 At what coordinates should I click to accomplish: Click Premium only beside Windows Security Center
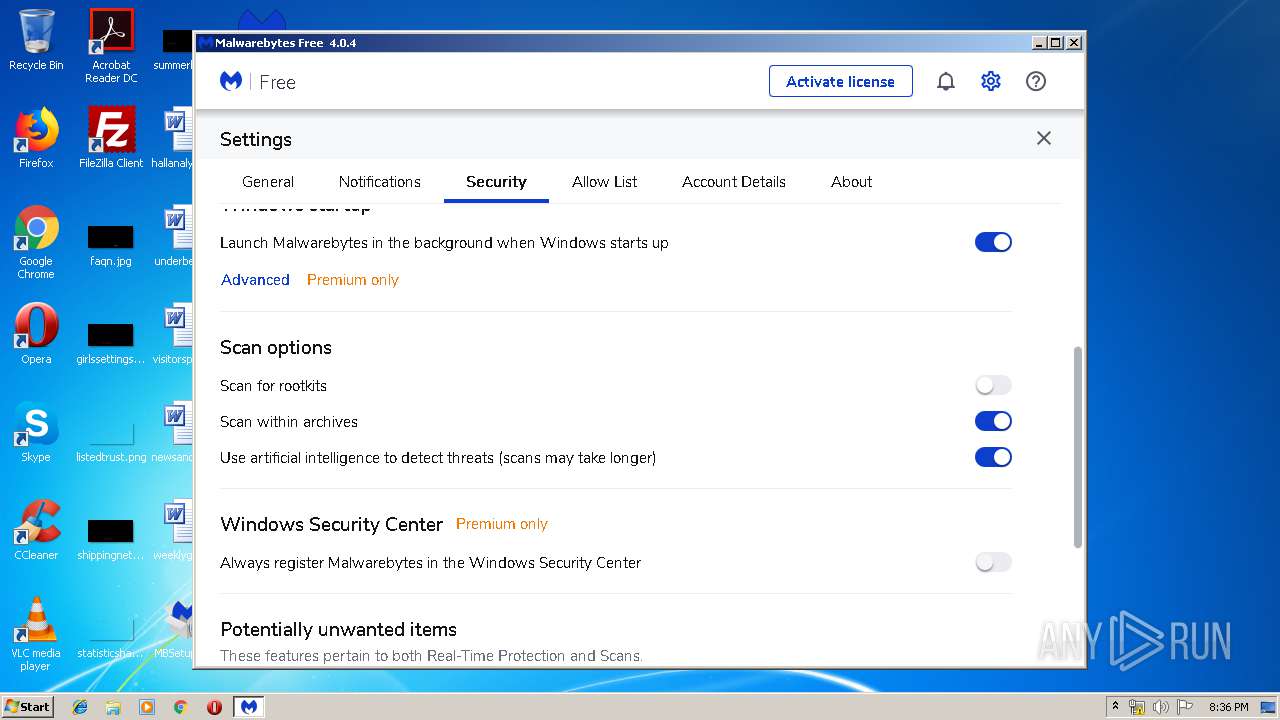(502, 524)
